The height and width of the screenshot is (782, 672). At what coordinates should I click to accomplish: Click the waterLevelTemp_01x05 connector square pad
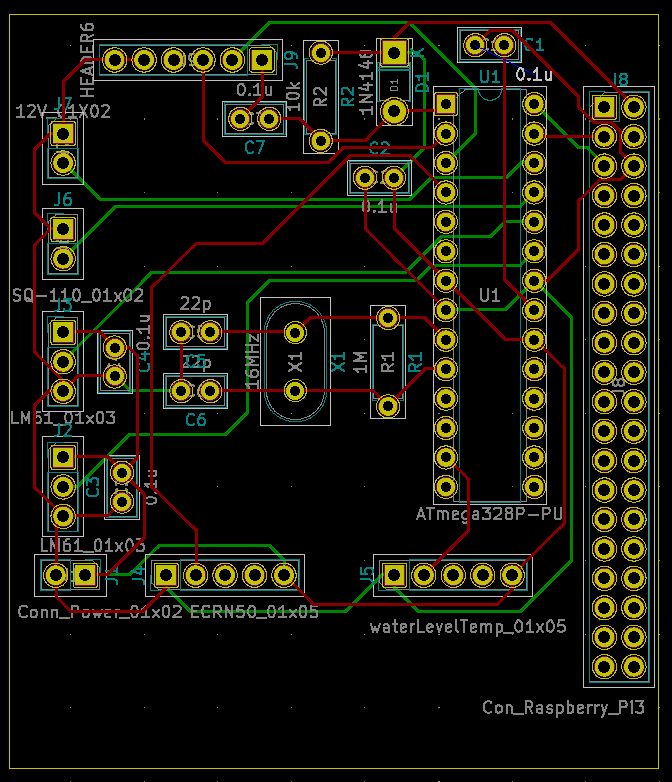click(394, 575)
